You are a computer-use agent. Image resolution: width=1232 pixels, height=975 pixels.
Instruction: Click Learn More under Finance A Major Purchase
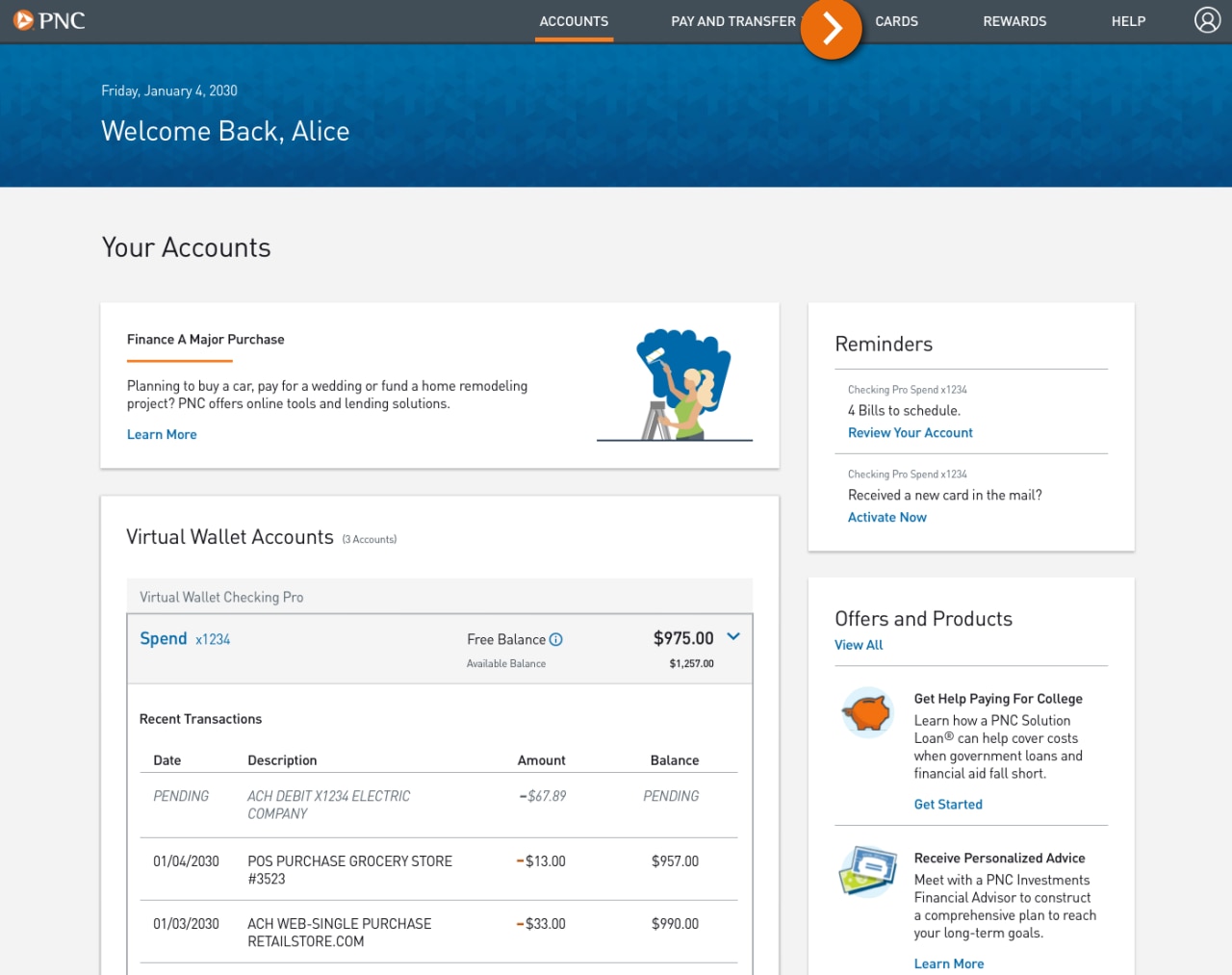162,434
